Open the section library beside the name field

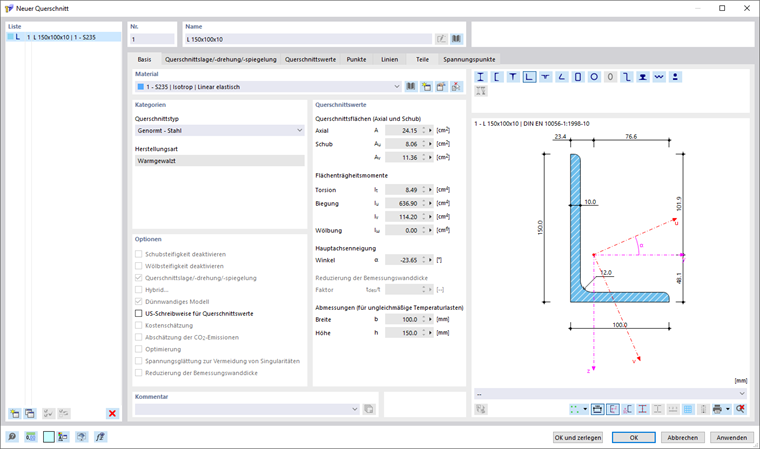click(x=457, y=39)
